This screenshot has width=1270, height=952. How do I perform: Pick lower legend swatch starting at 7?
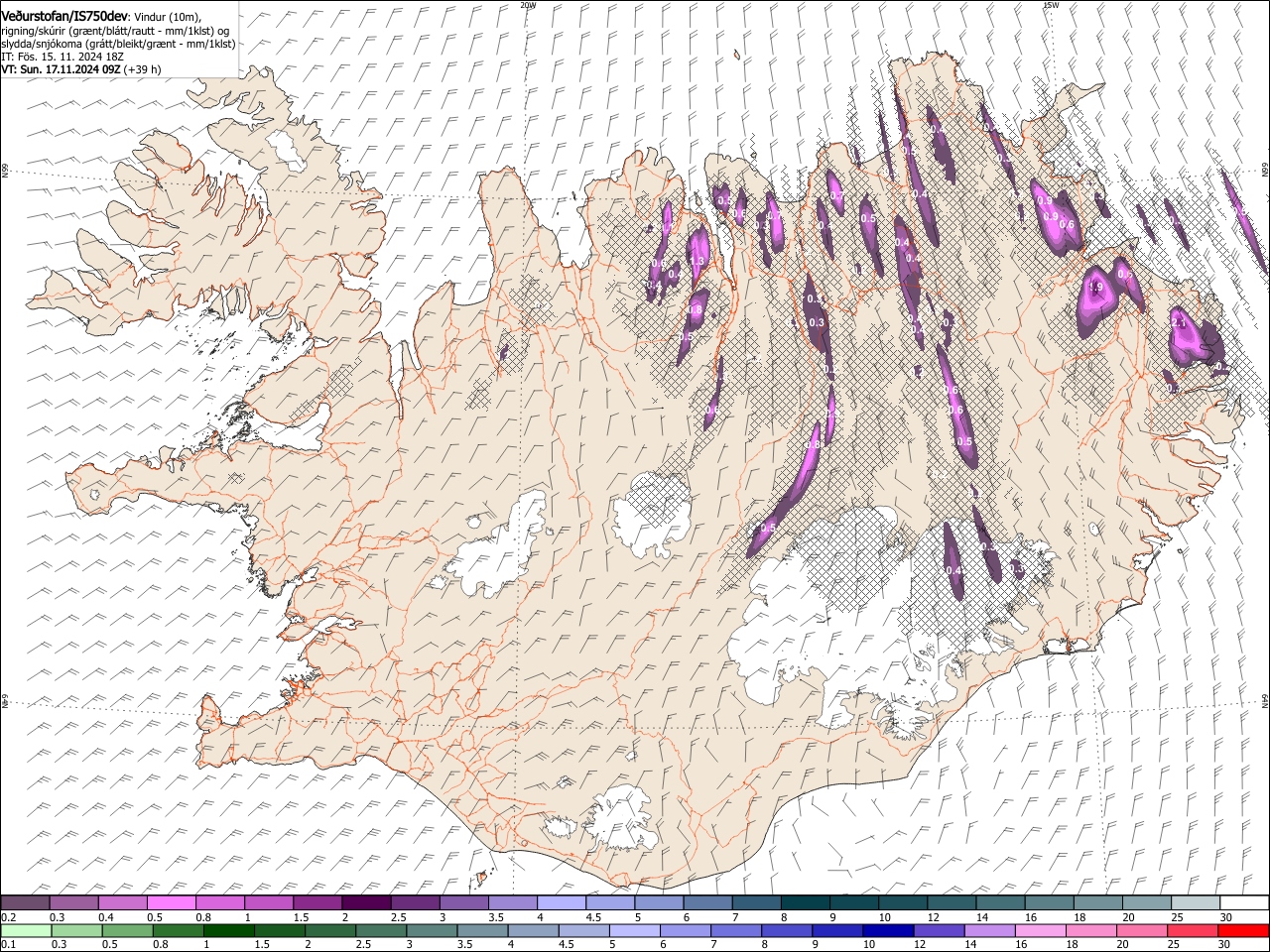tap(734, 930)
